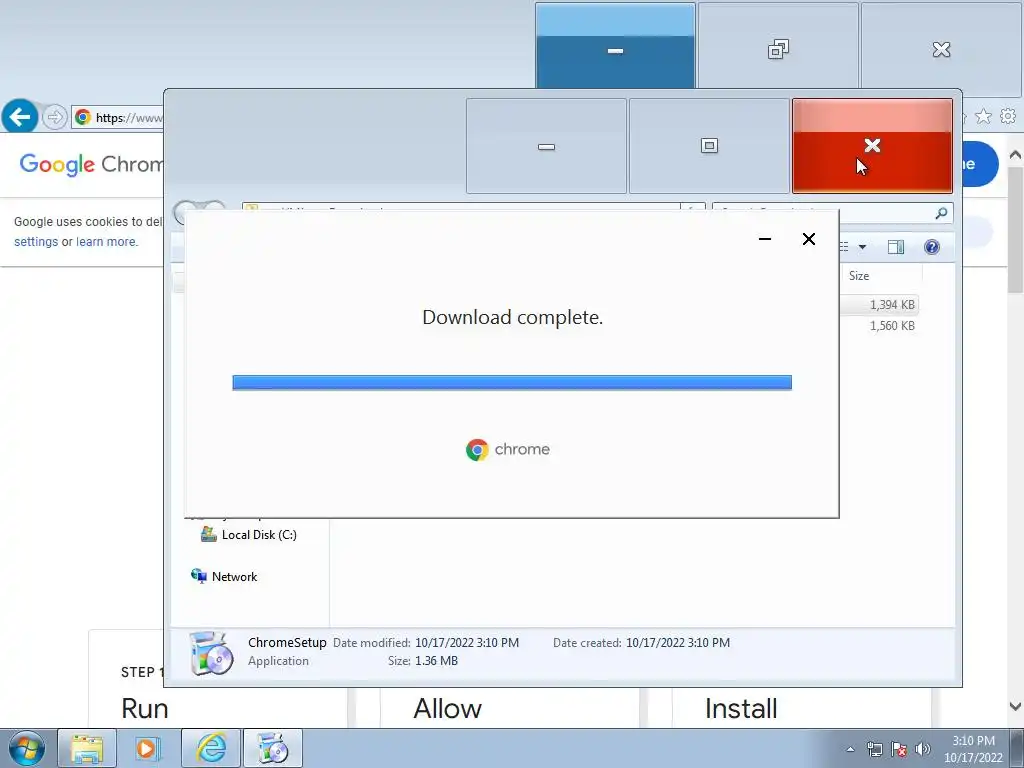Click the blue download progress bar
The width and height of the screenshot is (1024, 768).
tap(512, 382)
